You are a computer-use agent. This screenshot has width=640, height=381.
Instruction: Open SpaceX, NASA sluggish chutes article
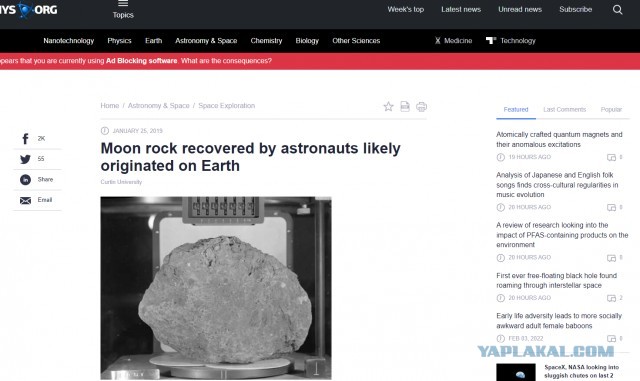(581, 372)
